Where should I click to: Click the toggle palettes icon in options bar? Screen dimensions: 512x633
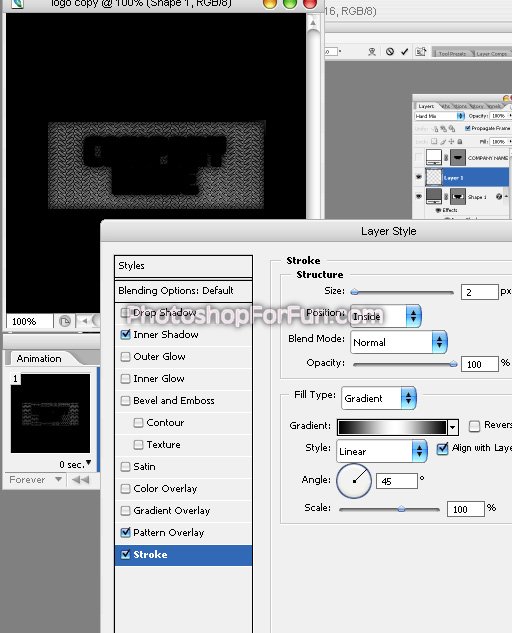(421, 52)
